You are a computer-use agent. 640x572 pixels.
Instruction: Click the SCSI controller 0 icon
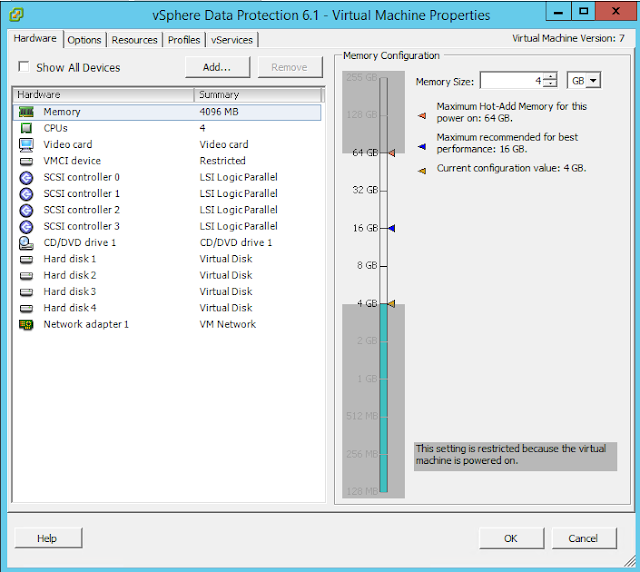27,178
